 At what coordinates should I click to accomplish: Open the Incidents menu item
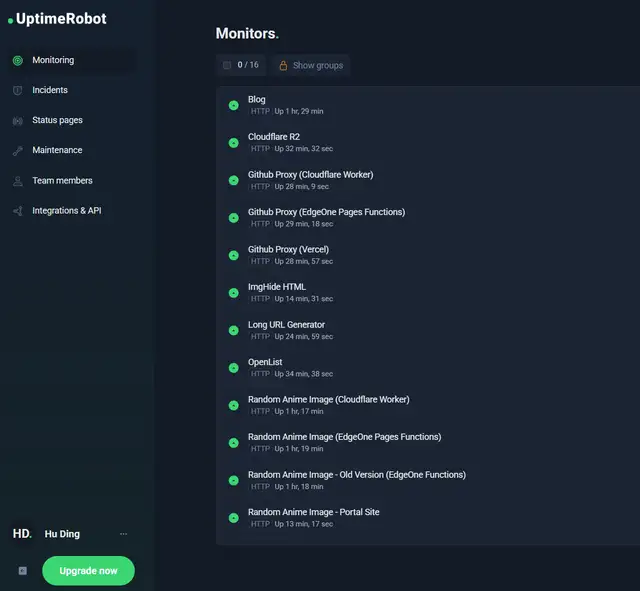(50, 90)
